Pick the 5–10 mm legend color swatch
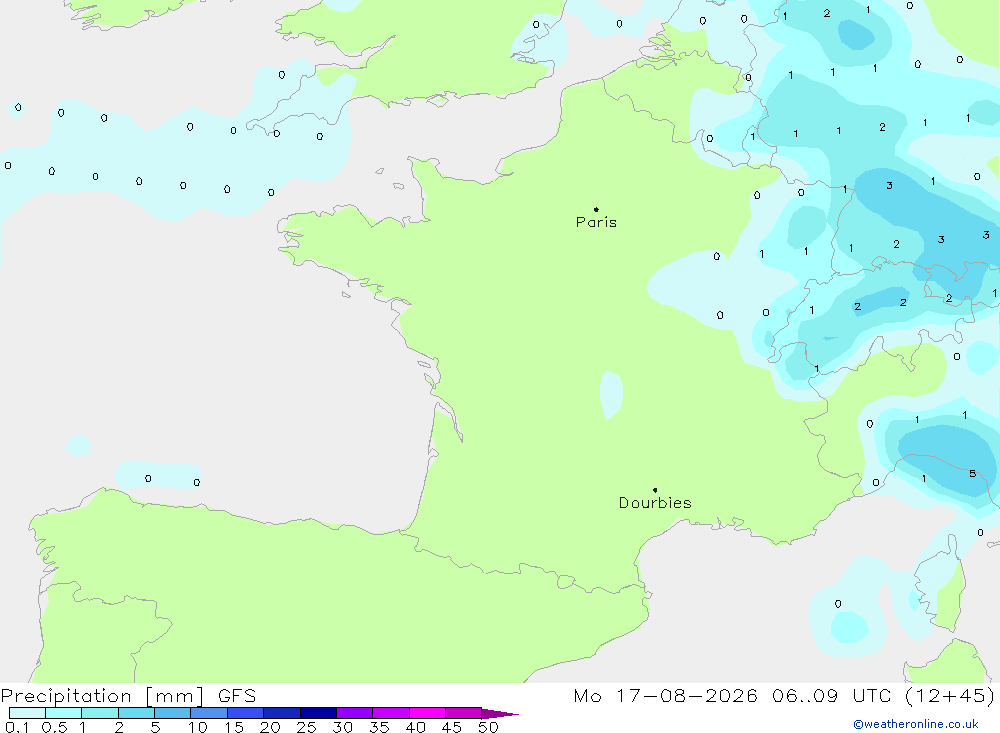Image resolution: width=1000 pixels, height=733 pixels. pos(173,713)
